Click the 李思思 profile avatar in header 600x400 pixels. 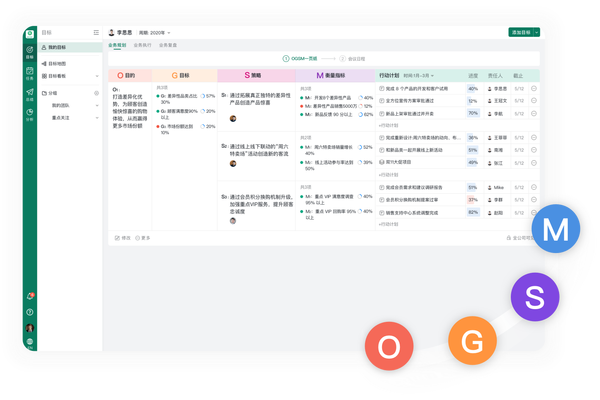point(112,33)
